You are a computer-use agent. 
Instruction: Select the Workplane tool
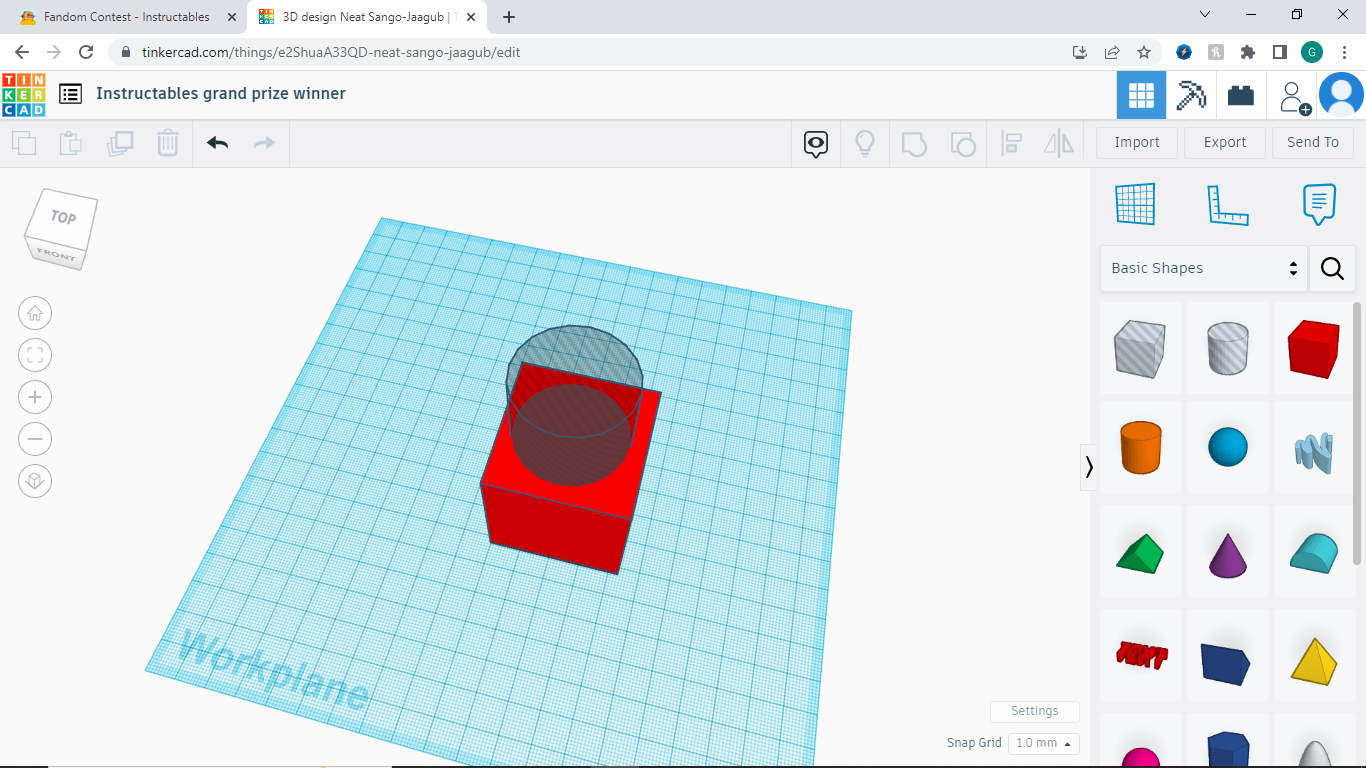(x=1135, y=204)
